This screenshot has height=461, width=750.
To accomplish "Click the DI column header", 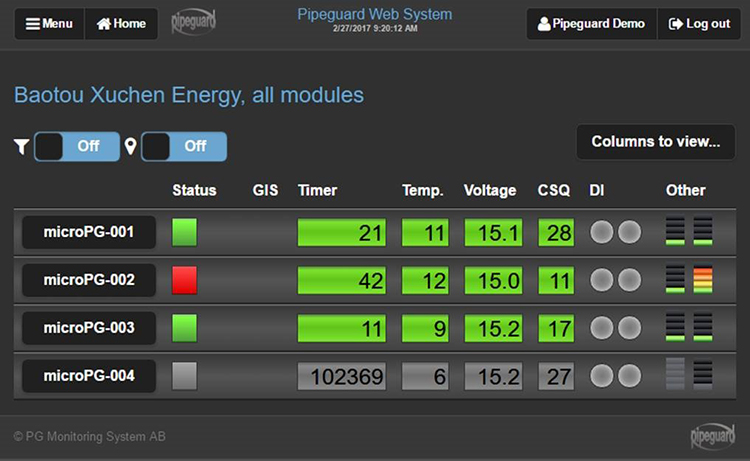I will pos(596,190).
